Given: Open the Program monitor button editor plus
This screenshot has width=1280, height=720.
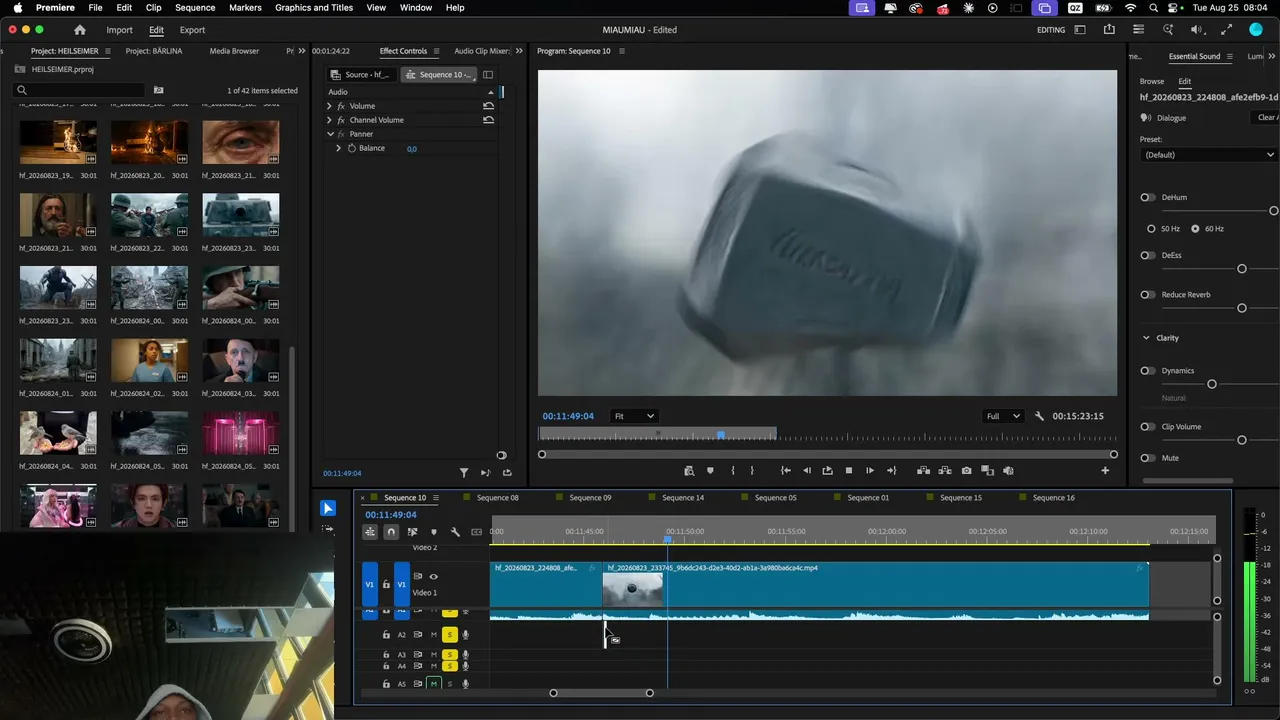Looking at the screenshot, I should (x=1105, y=470).
